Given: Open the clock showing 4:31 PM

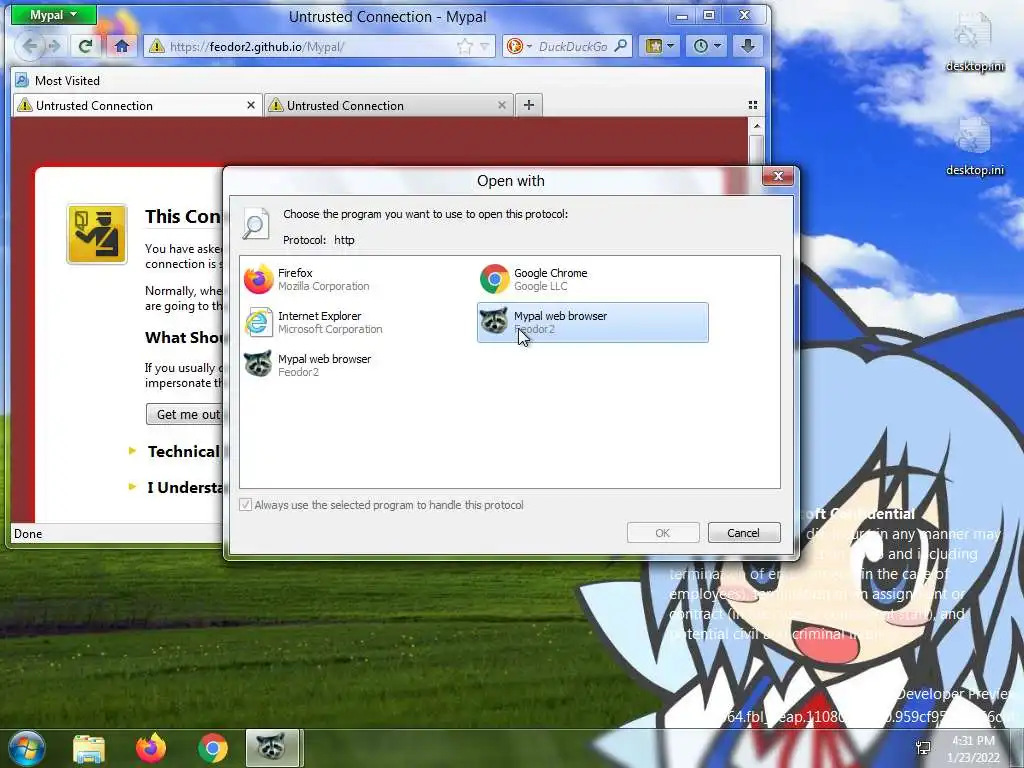Looking at the screenshot, I should click(974, 748).
